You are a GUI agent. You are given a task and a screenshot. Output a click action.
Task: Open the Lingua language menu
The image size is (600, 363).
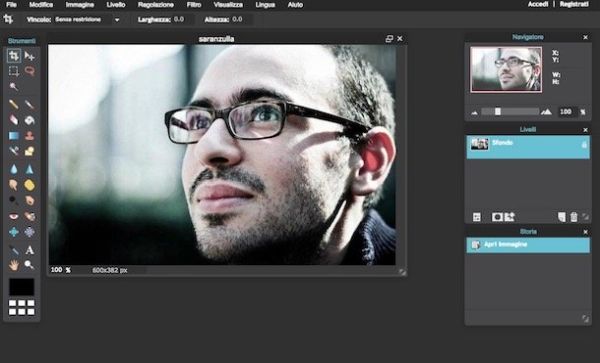tap(265, 5)
